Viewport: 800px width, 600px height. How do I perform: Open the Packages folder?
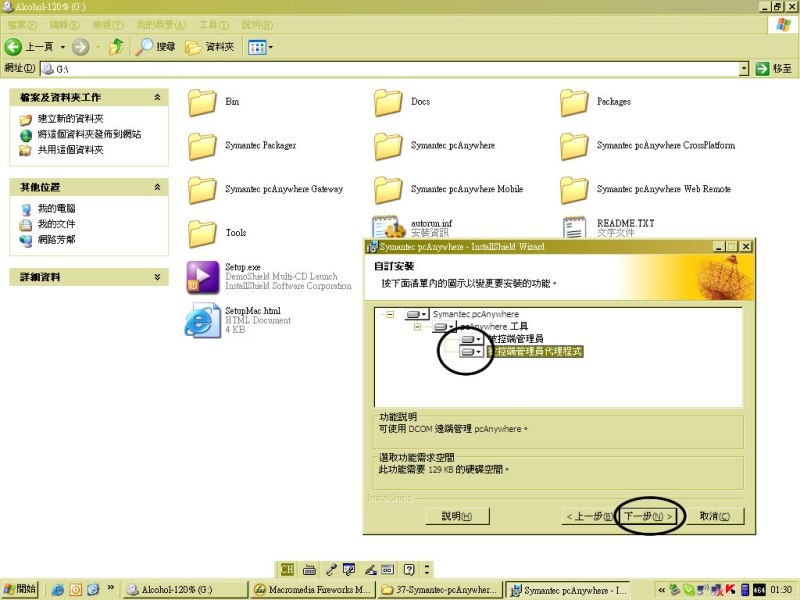[x=574, y=102]
